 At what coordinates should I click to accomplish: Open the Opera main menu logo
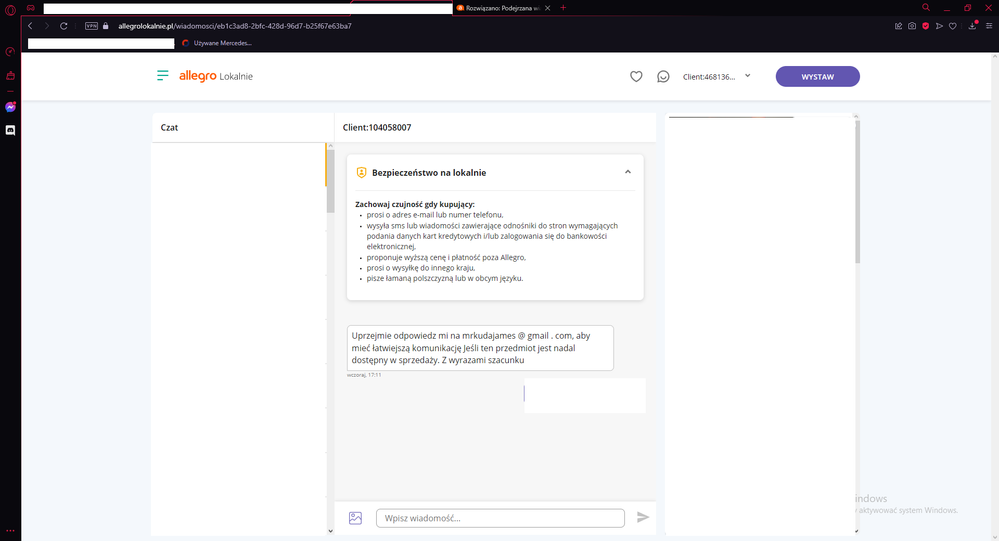tap(10, 10)
